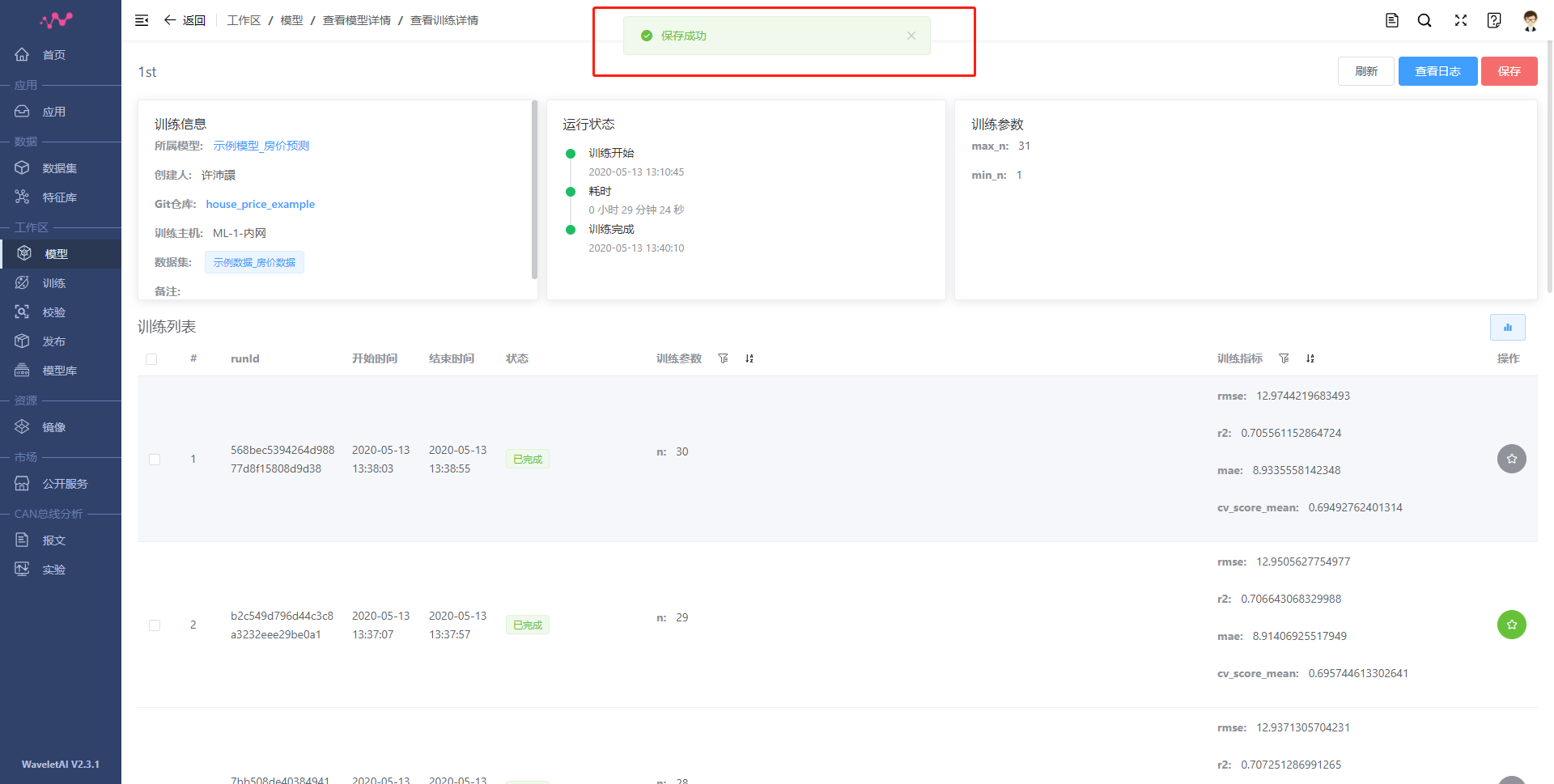This screenshot has width=1554, height=784.
Task: Click the 训练指标 column sort icon
Action: (x=1310, y=358)
